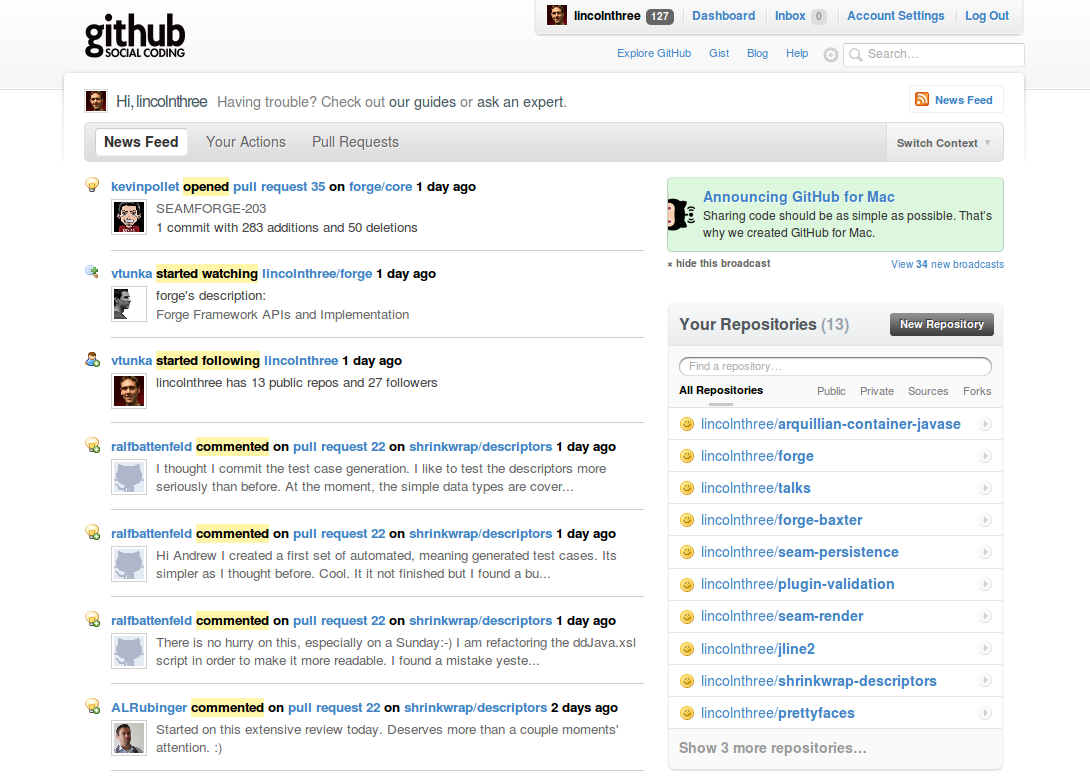Filter repositories by Public

(x=831, y=391)
